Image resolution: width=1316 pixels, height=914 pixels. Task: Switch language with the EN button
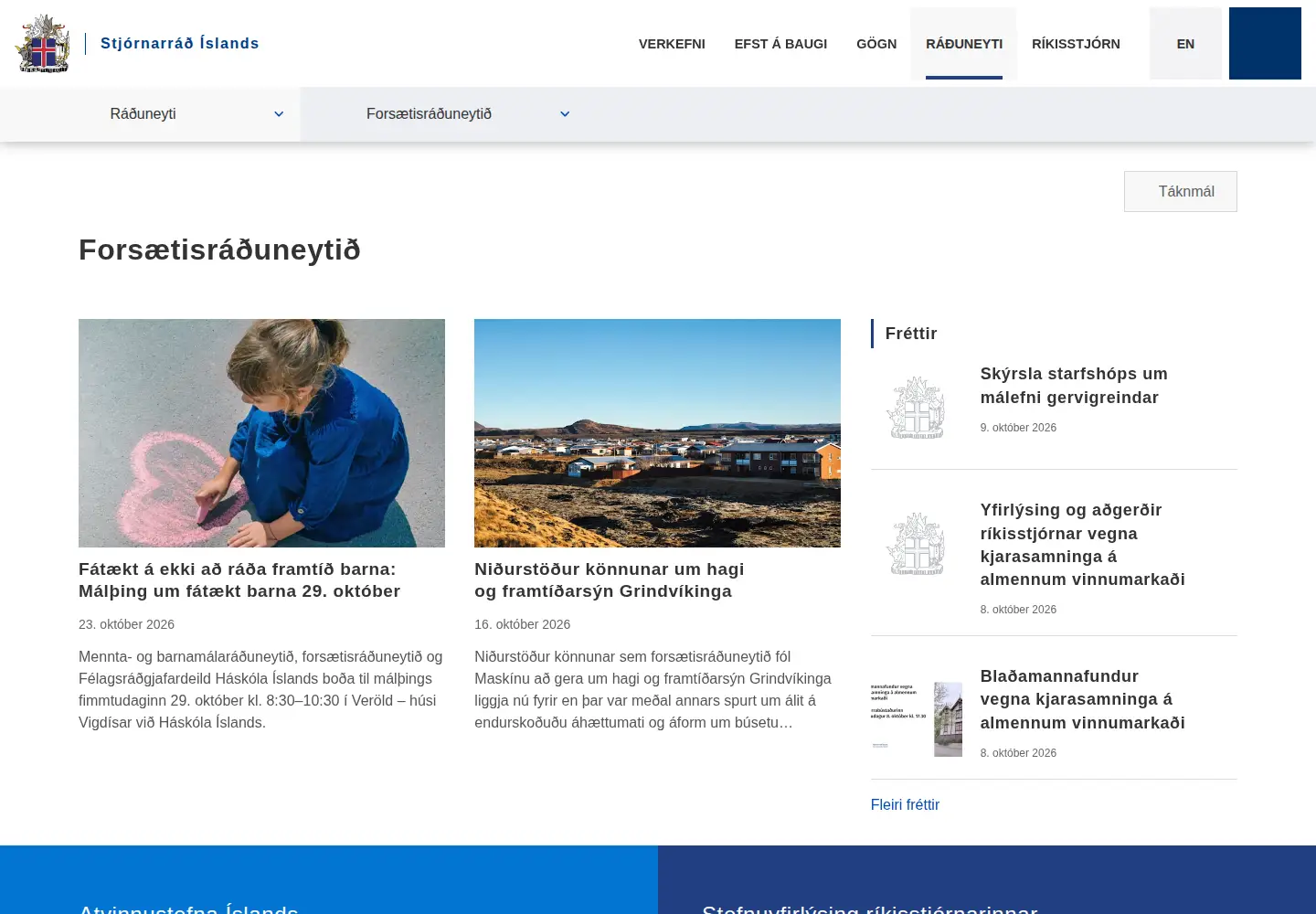tap(1185, 44)
